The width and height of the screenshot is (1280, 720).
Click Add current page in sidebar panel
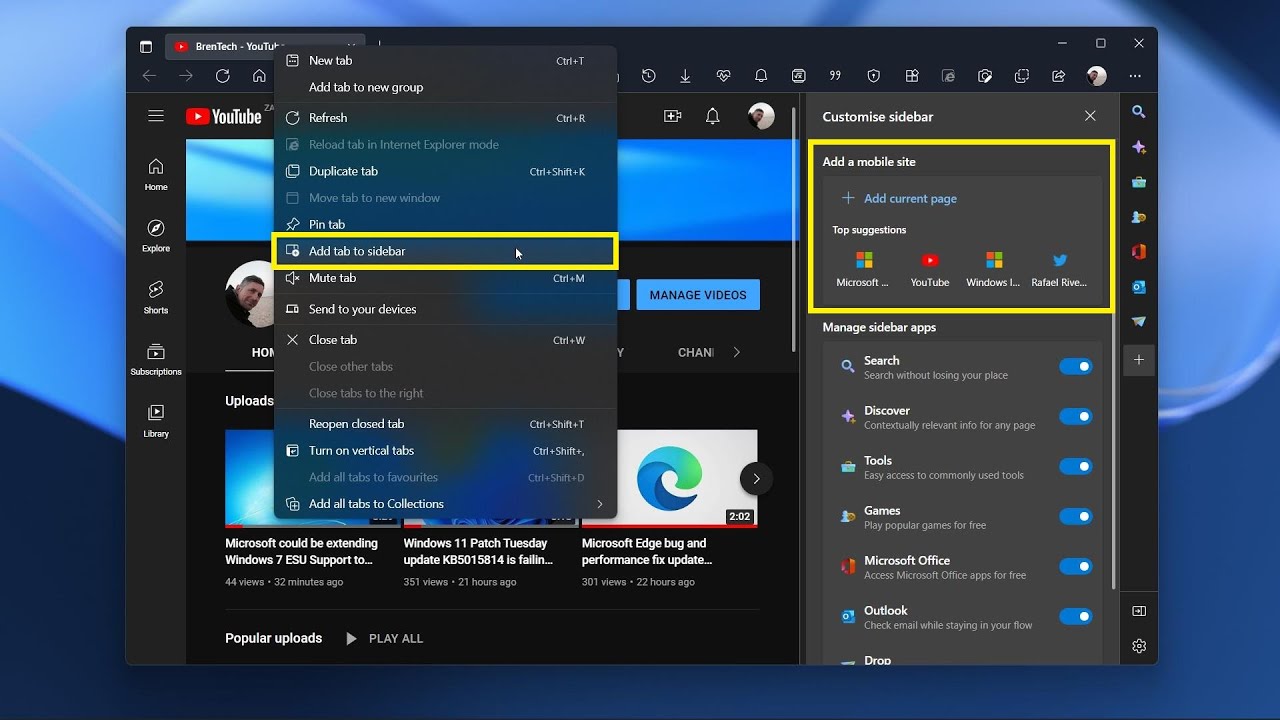coord(899,198)
